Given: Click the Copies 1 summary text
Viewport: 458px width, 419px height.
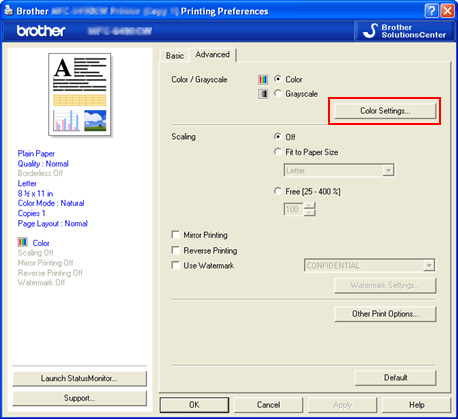Looking at the screenshot, I should click(31, 213).
